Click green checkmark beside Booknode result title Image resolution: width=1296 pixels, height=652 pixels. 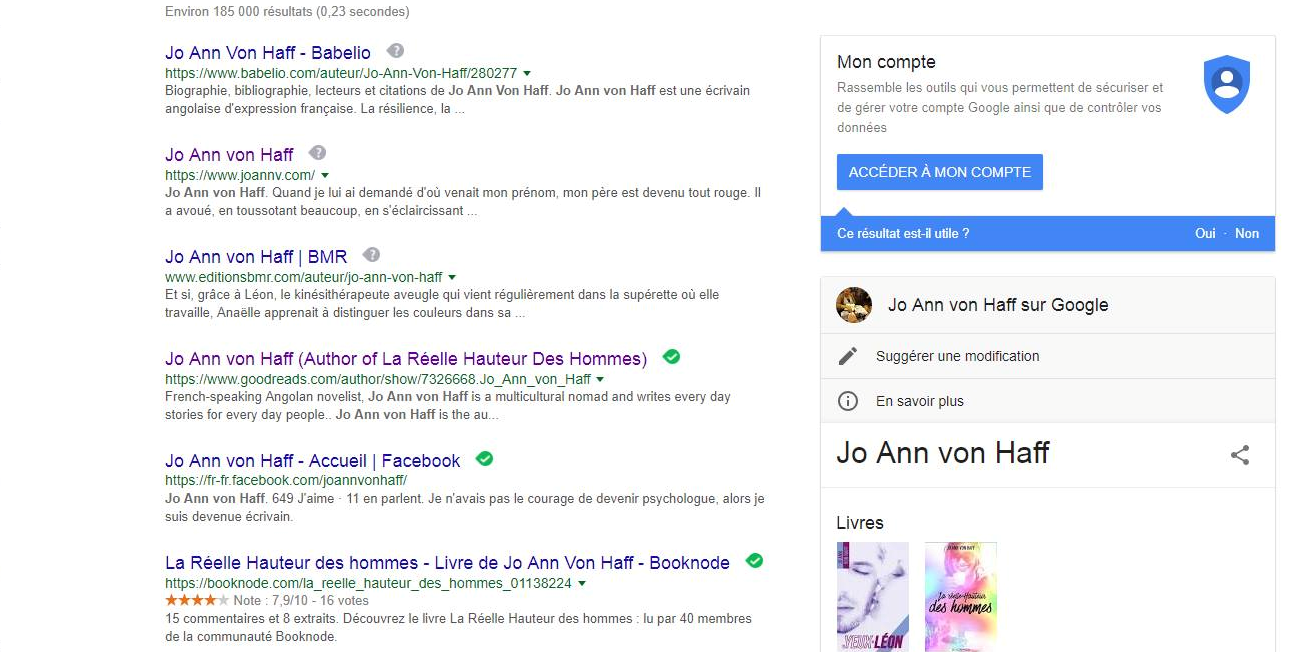coord(755,561)
